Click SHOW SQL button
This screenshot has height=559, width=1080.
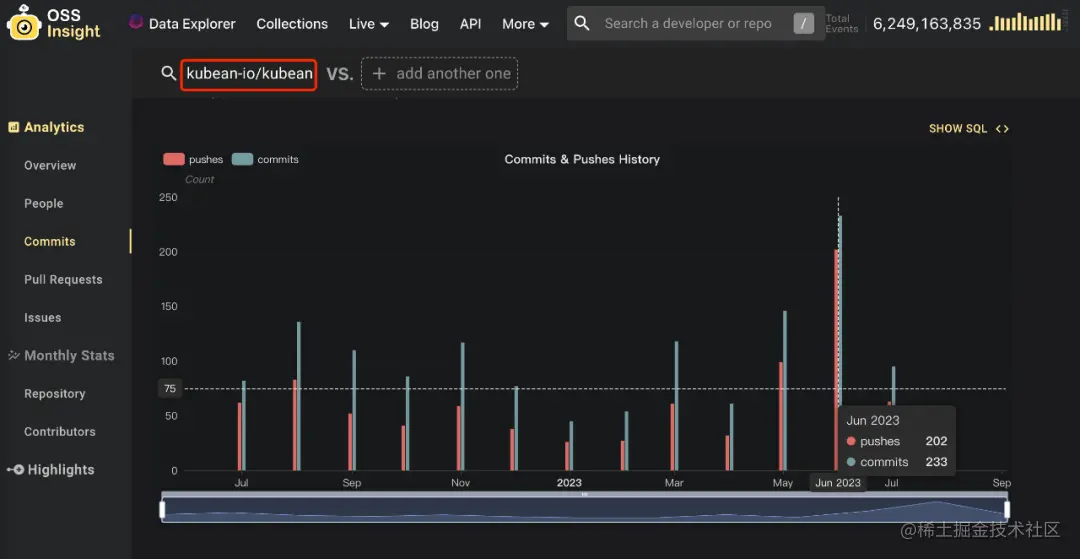[x=968, y=129]
